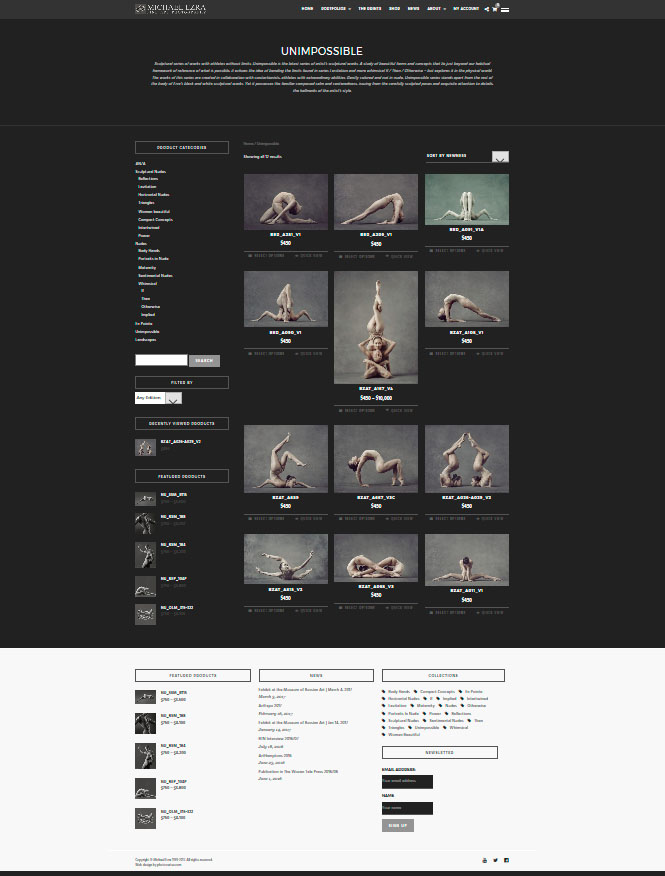
Task: Click the Sign Up newsletter button
Action: click(398, 826)
